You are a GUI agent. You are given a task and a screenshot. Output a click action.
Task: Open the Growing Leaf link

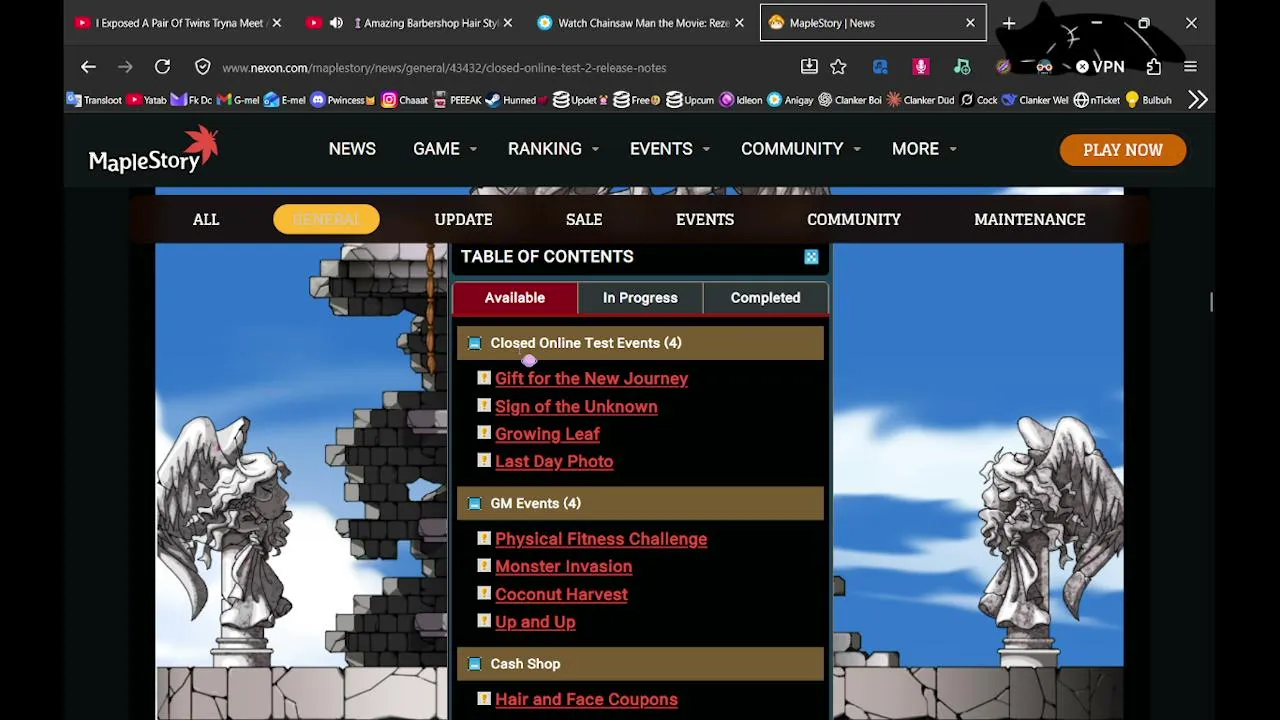click(x=547, y=434)
